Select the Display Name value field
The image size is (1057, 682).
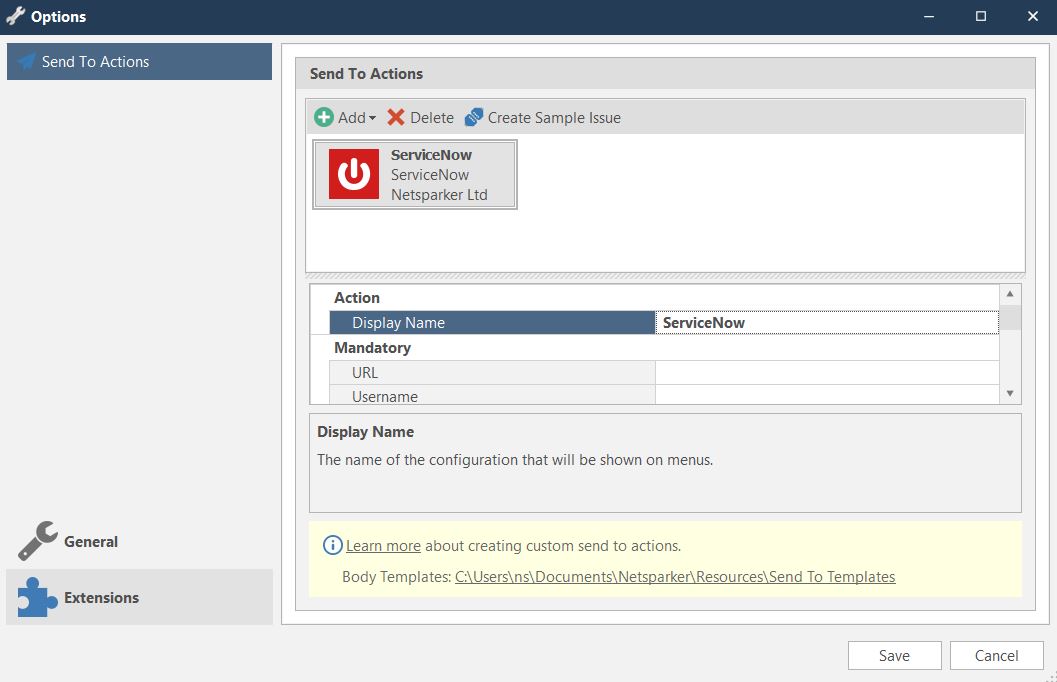(826, 322)
